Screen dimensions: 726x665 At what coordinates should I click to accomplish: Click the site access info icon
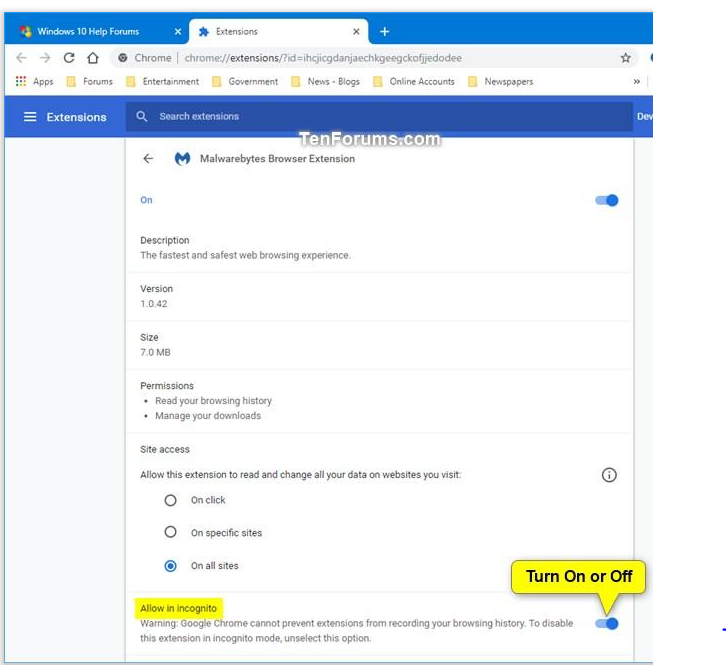click(609, 475)
